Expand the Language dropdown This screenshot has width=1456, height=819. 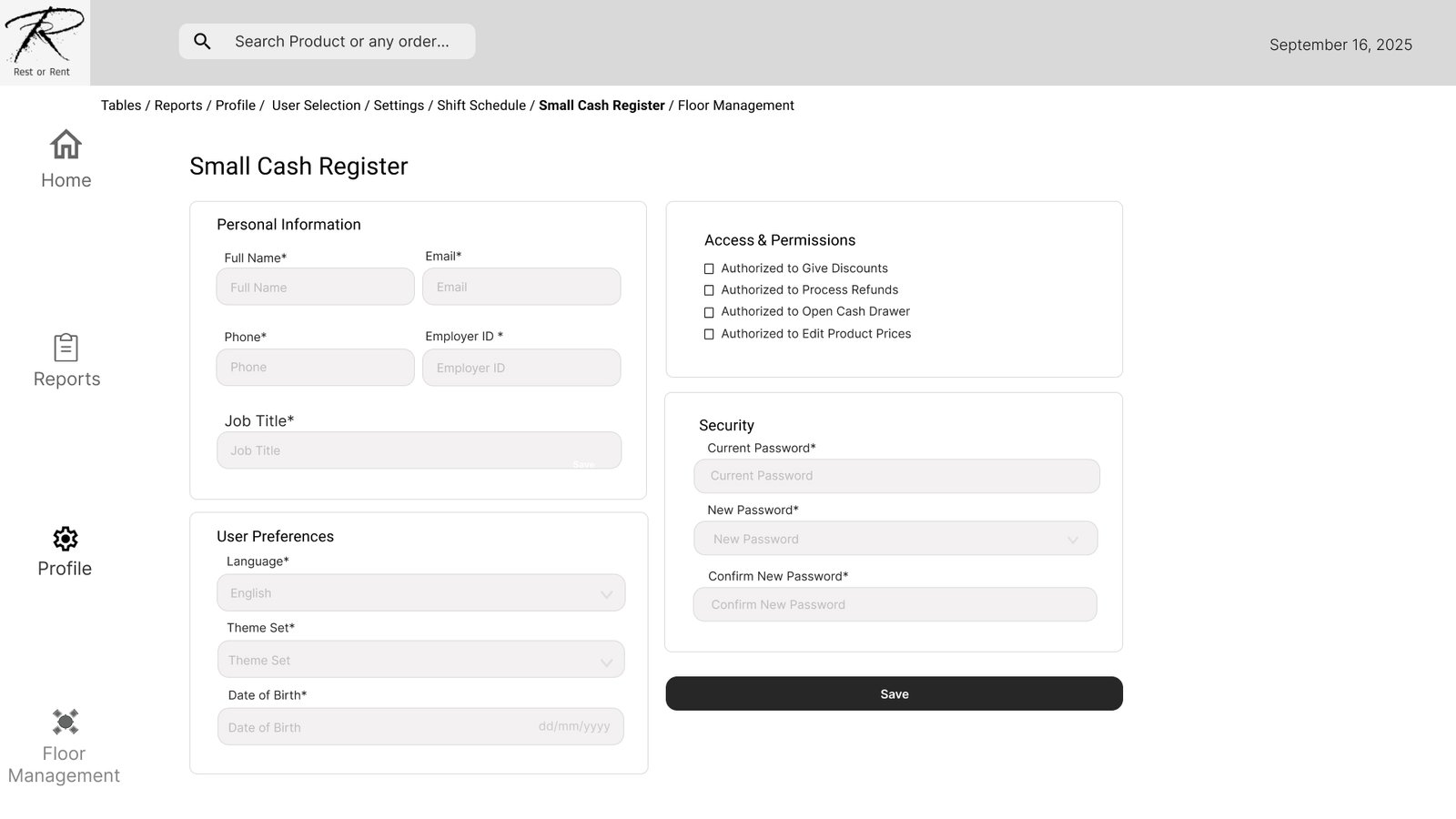(606, 594)
